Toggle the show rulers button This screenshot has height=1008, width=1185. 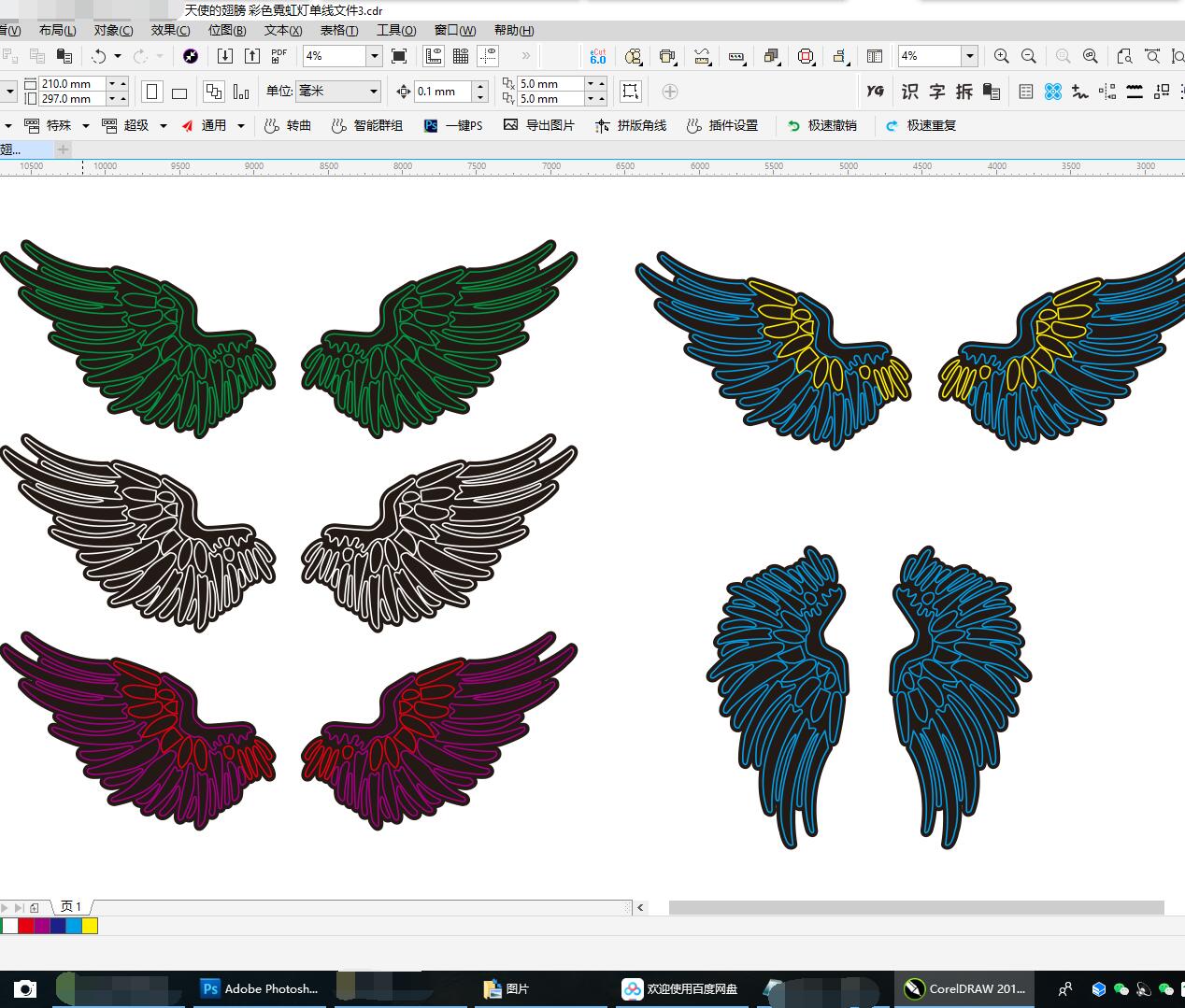tap(434, 56)
